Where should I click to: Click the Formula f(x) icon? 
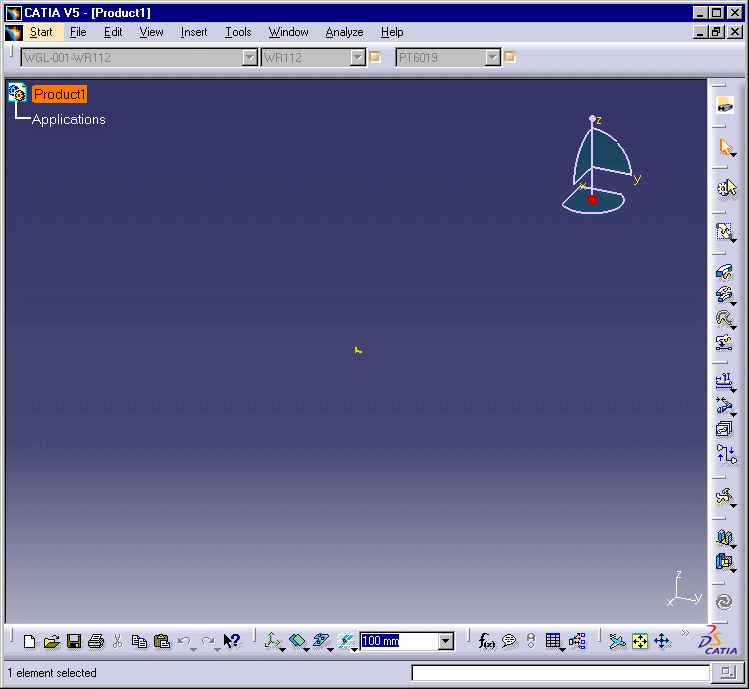point(487,641)
